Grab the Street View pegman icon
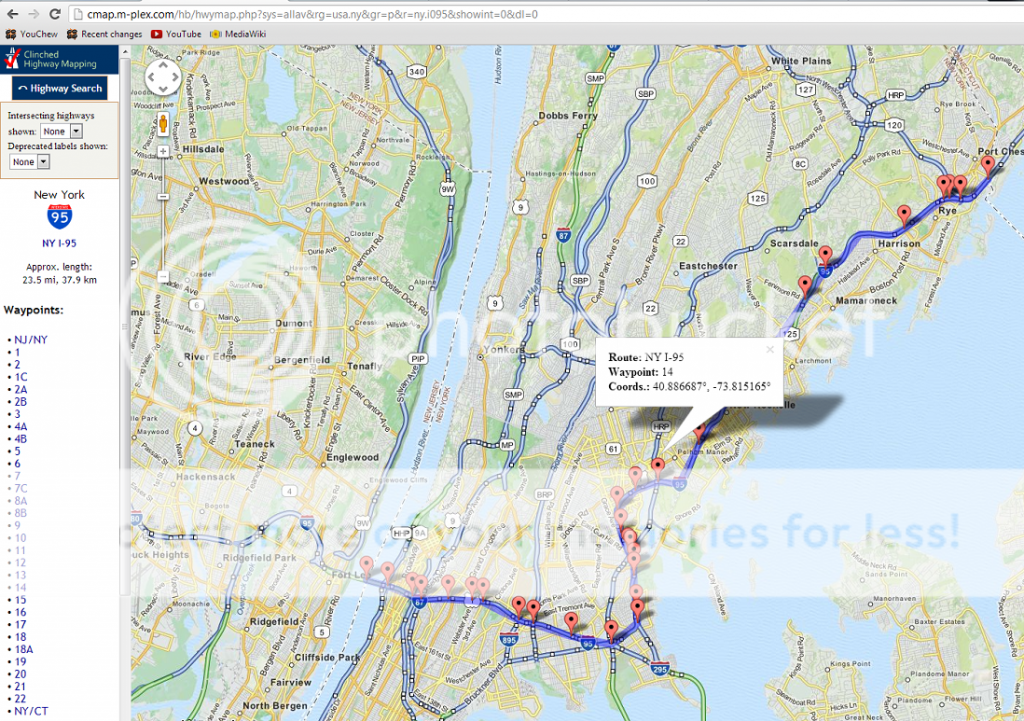The height and width of the screenshot is (721, 1024). coord(162,123)
